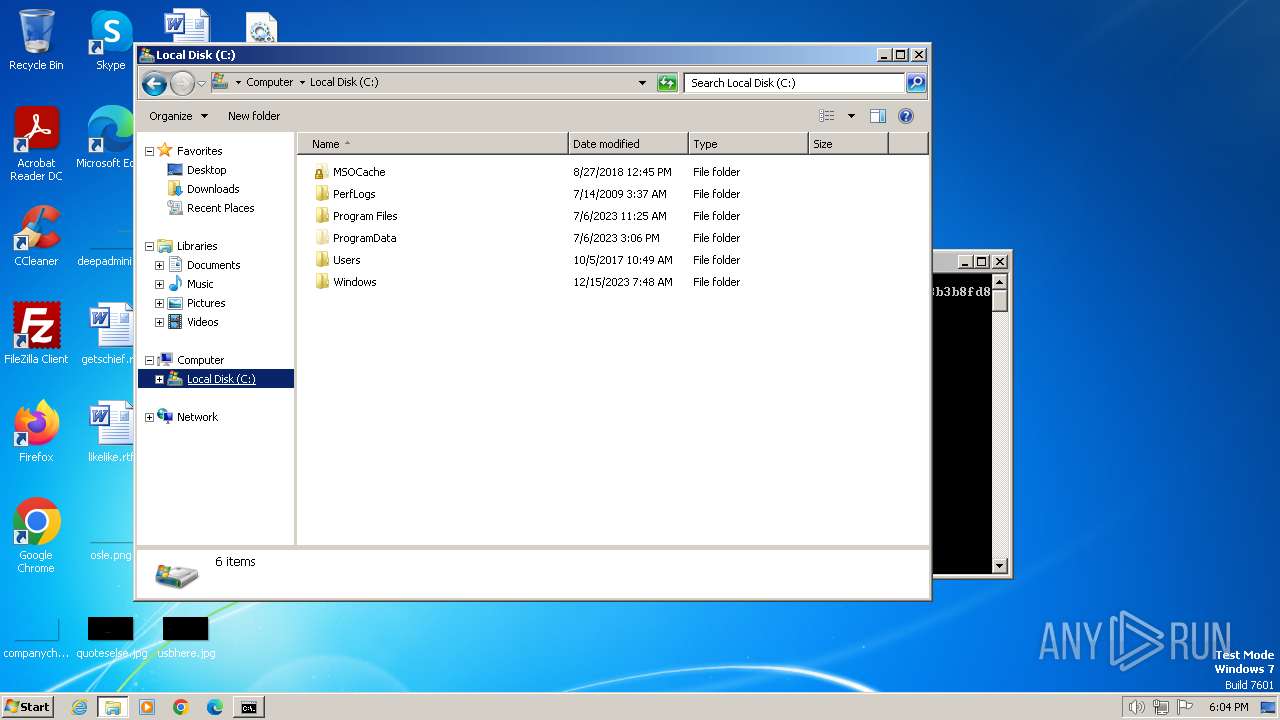The height and width of the screenshot is (720, 1280).
Task: Expand the Music library
Action: click(x=159, y=285)
